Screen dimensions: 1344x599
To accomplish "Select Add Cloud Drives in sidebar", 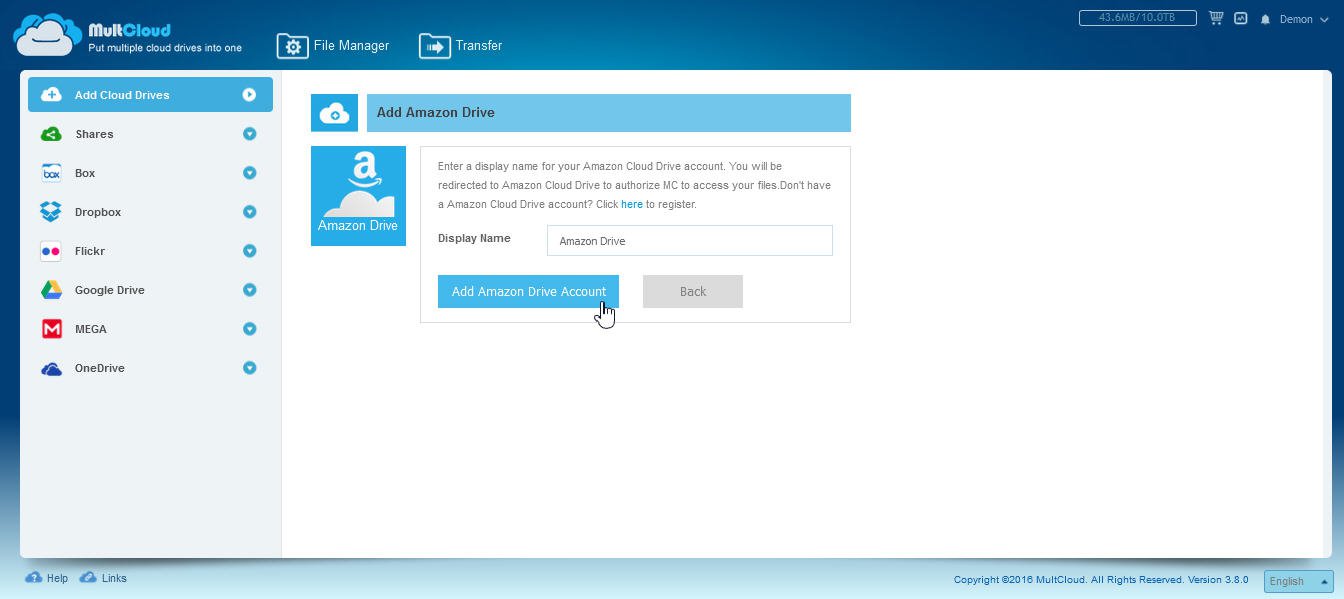I will point(150,95).
